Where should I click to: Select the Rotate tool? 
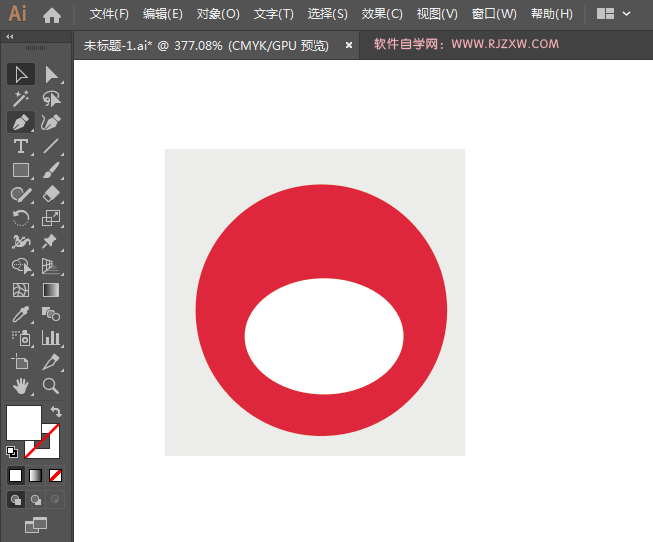[21, 218]
